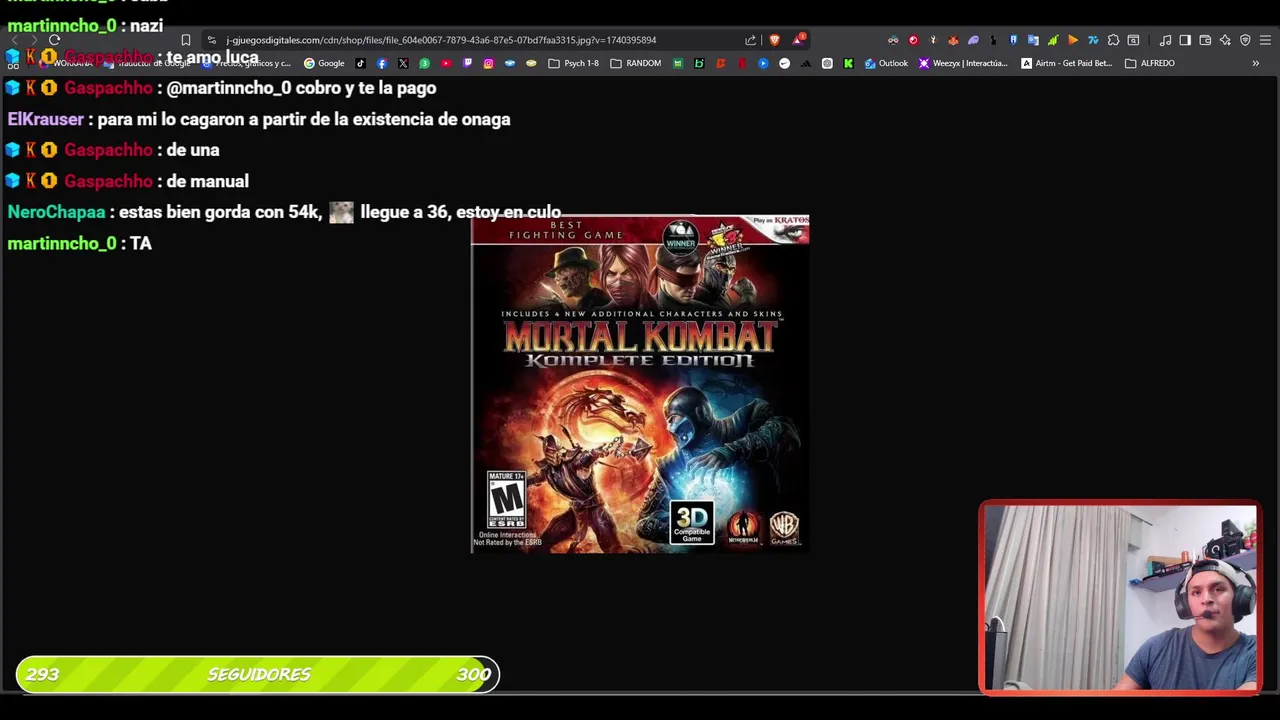Open the Twitch bookmark icon

point(467,63)
